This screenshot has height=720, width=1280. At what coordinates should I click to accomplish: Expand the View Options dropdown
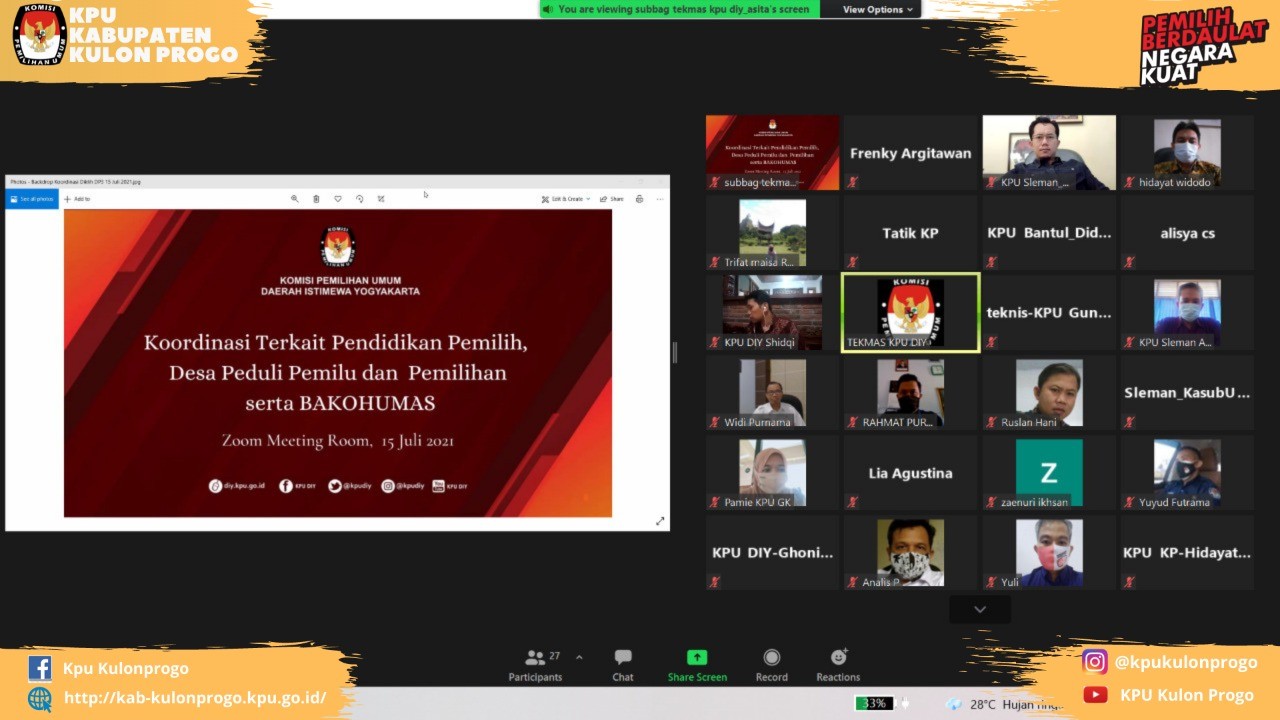tap(878, 10)
